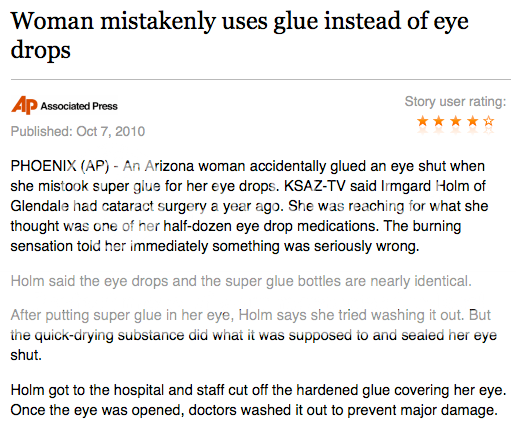The height and width of the screenshot is (432, 516).
Task: Click the headline 'Woman mistakenly uses glue'
Action: tap(164, 21)
